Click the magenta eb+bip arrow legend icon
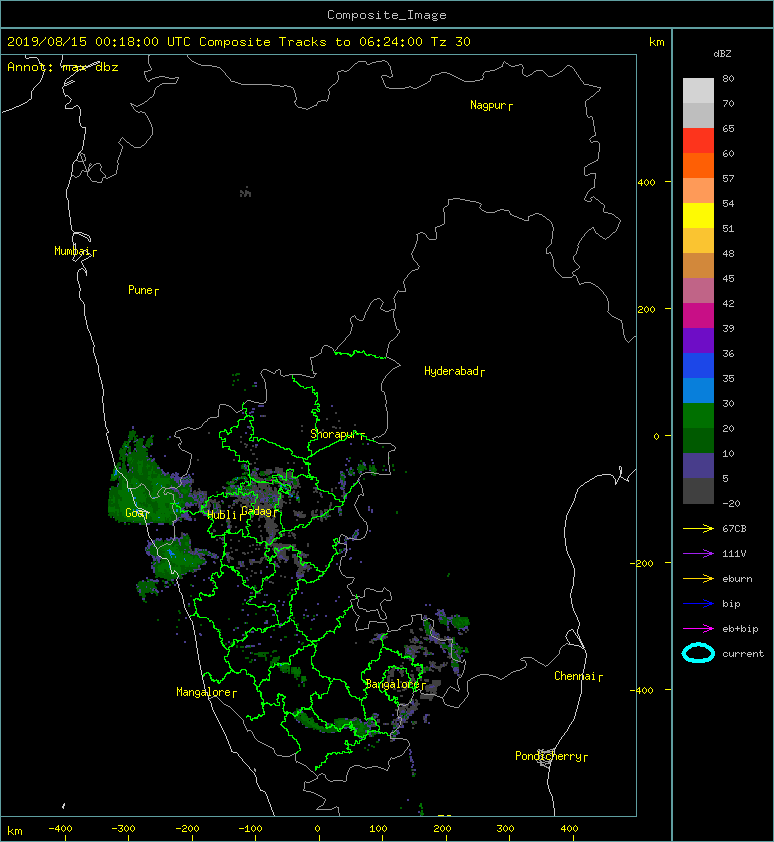Image resolution: width=774 pixels, height=842 pixels. click(698, 629)
